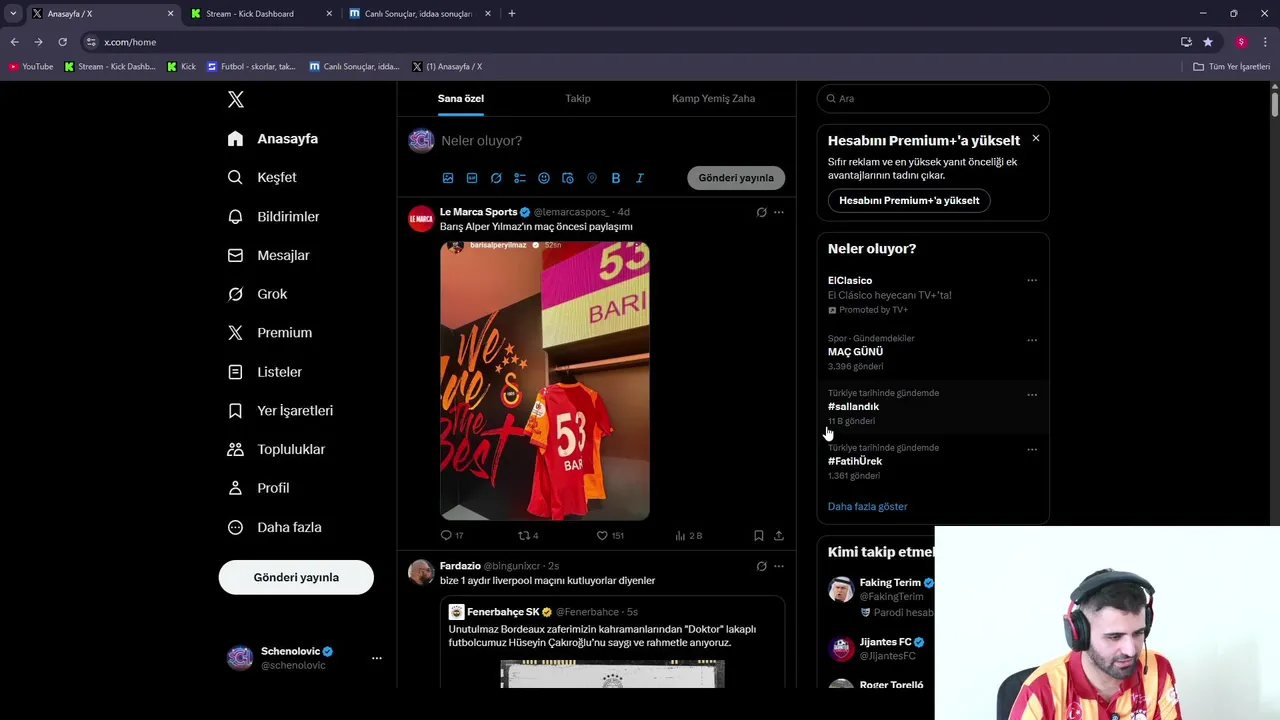Open Schenolovic account options menu

point(377,658)
